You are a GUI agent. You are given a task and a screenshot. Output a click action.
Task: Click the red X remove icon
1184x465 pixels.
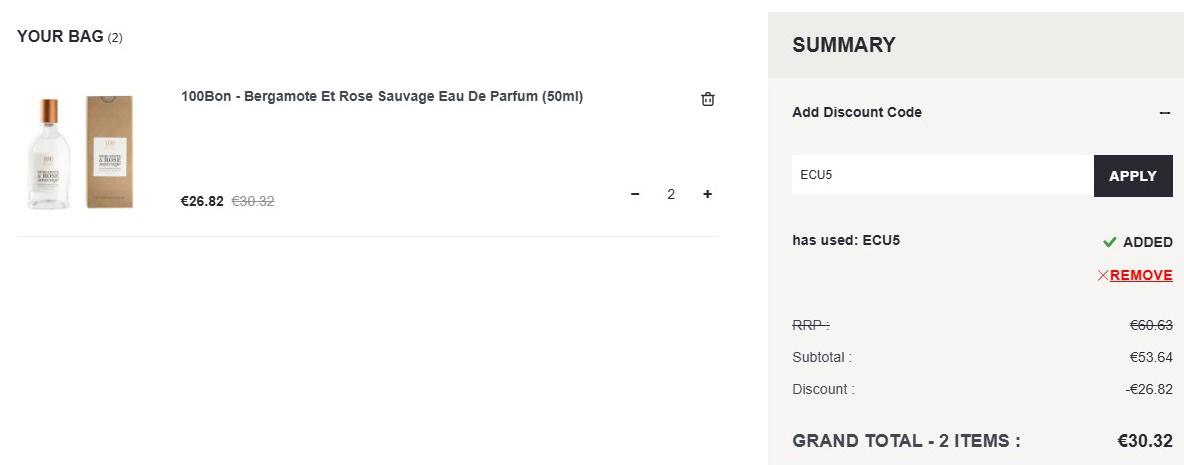(x=1103, y=276)
